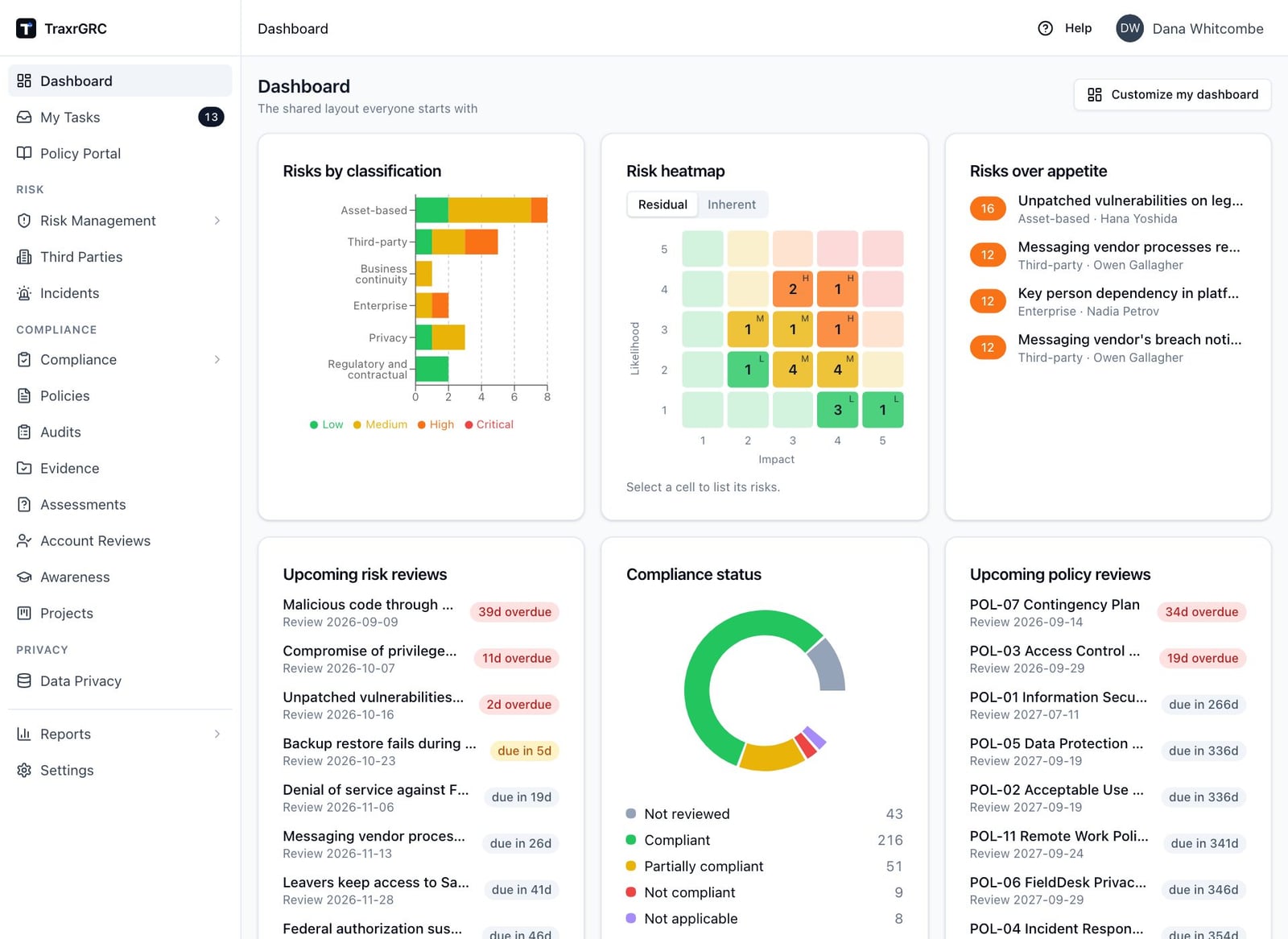
Task: Go to Reports in the sidebar
Action: pos(120,734)
